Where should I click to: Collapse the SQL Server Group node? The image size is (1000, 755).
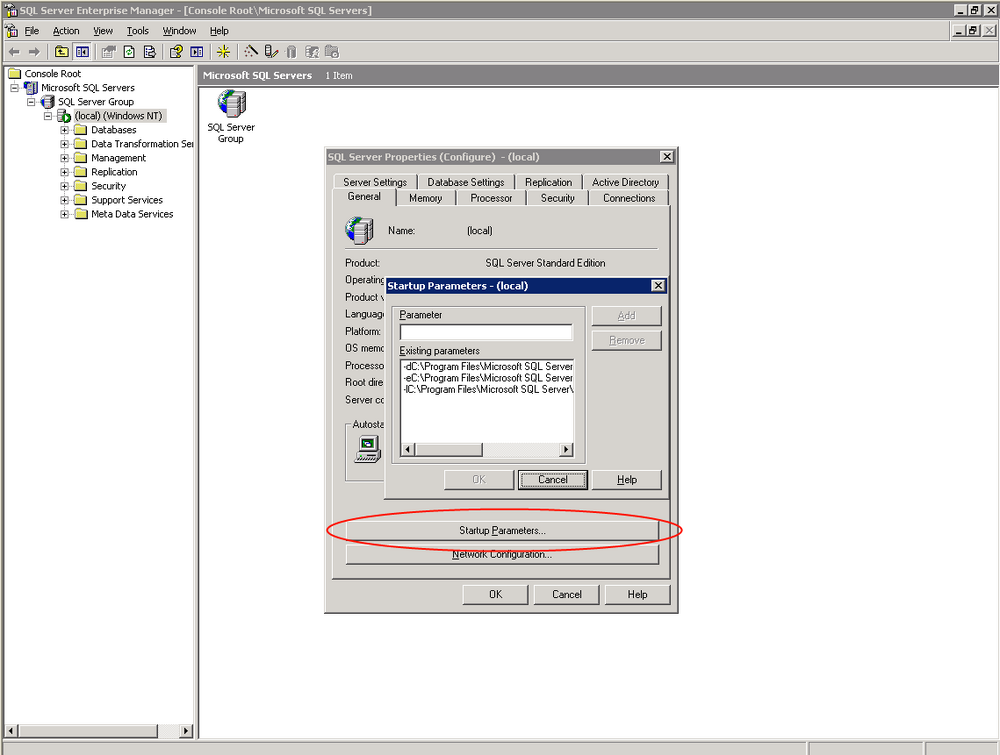pyautogui.click(x=31, y=101)
